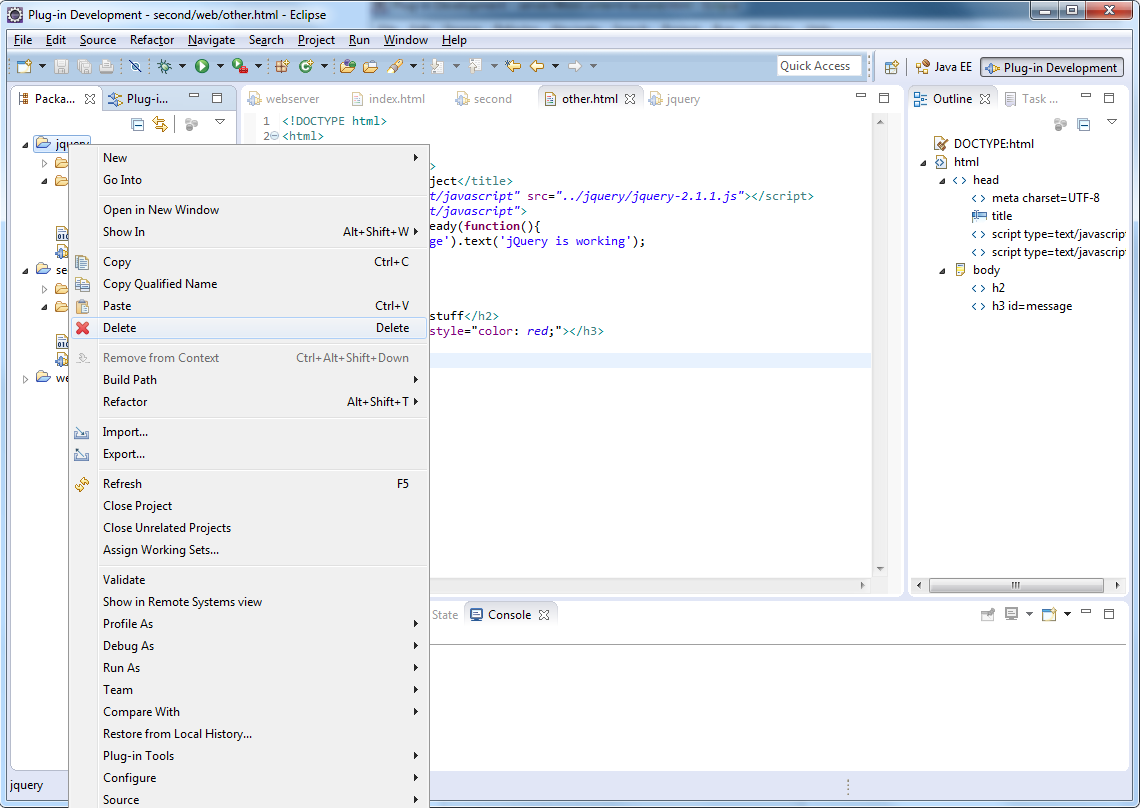The width and height of the screenshot is (1140, 808).
Task: Choose Export... from the context menu
Action: (x=249, y=454)
